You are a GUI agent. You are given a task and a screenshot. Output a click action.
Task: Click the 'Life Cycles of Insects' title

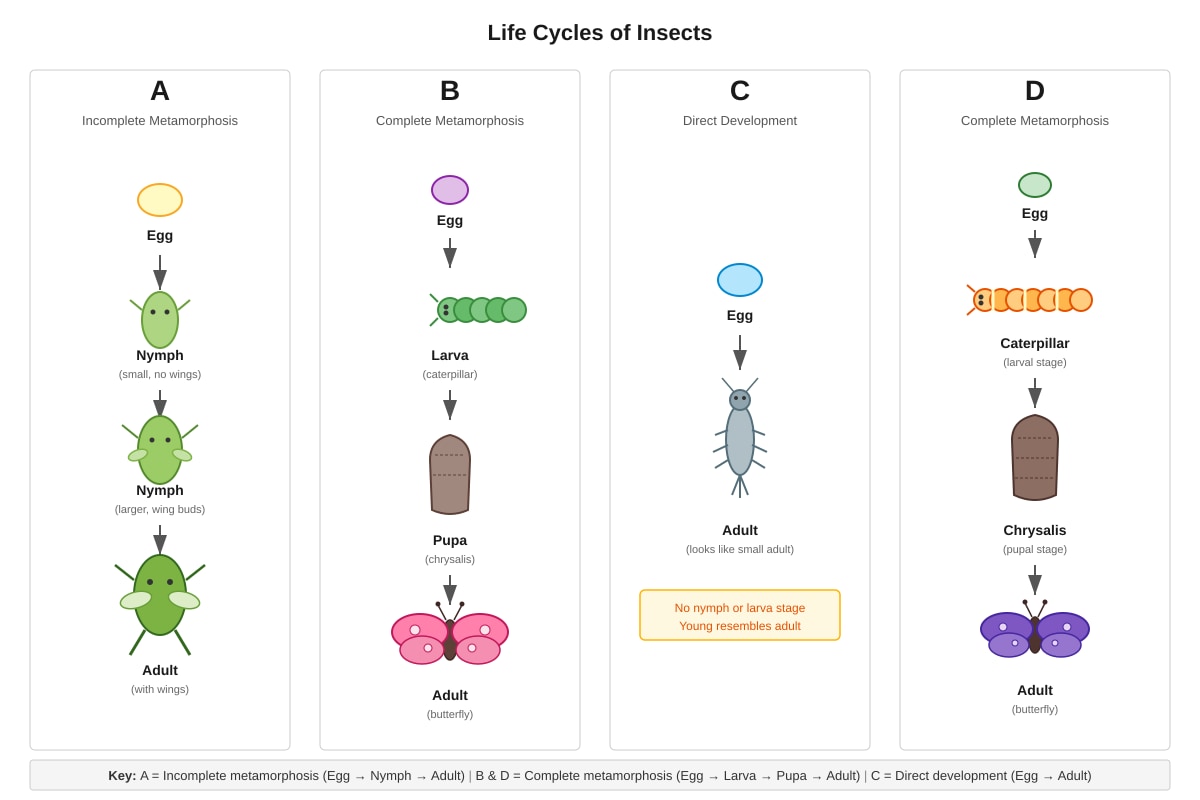tap(600, 33)
